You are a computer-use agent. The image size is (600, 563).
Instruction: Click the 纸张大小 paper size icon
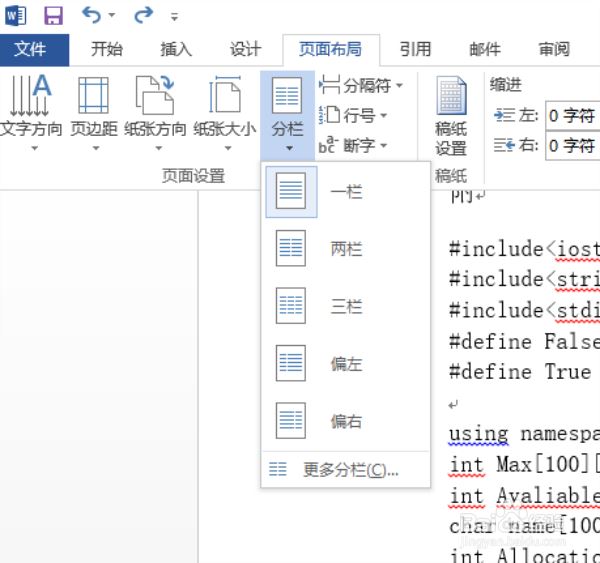pos(225,96)
